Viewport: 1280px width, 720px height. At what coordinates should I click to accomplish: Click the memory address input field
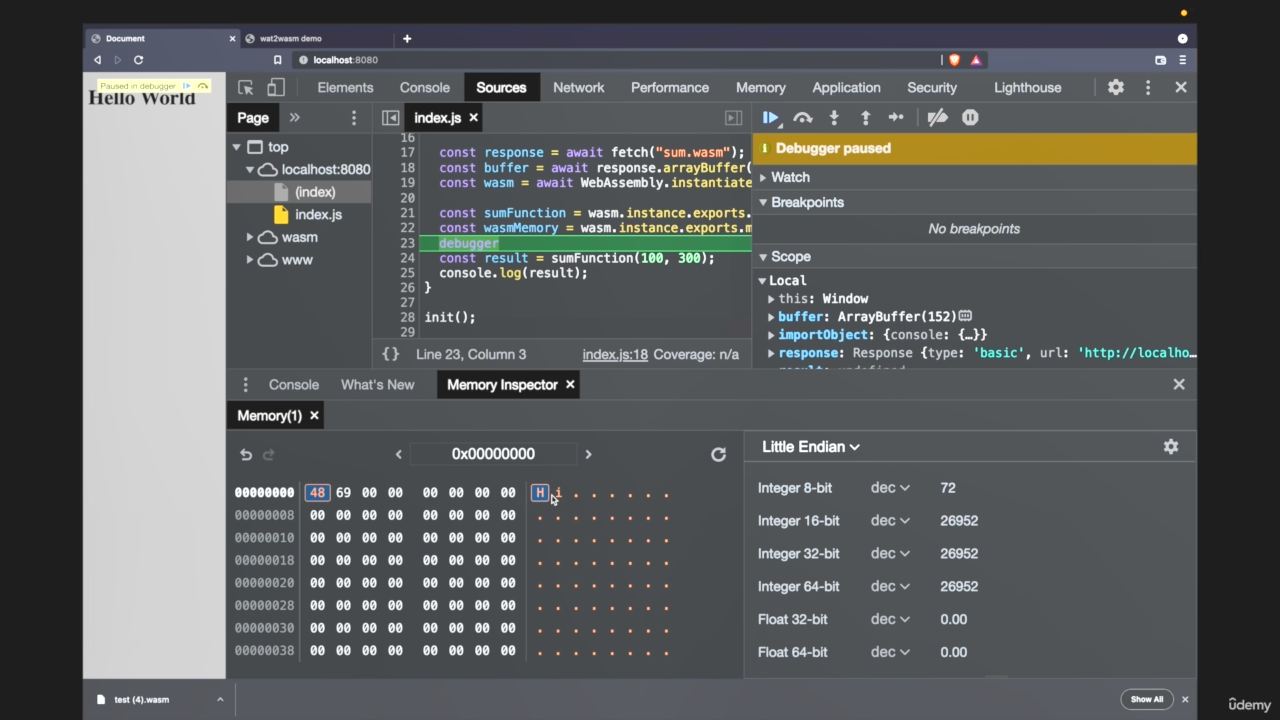coord(493,454)
